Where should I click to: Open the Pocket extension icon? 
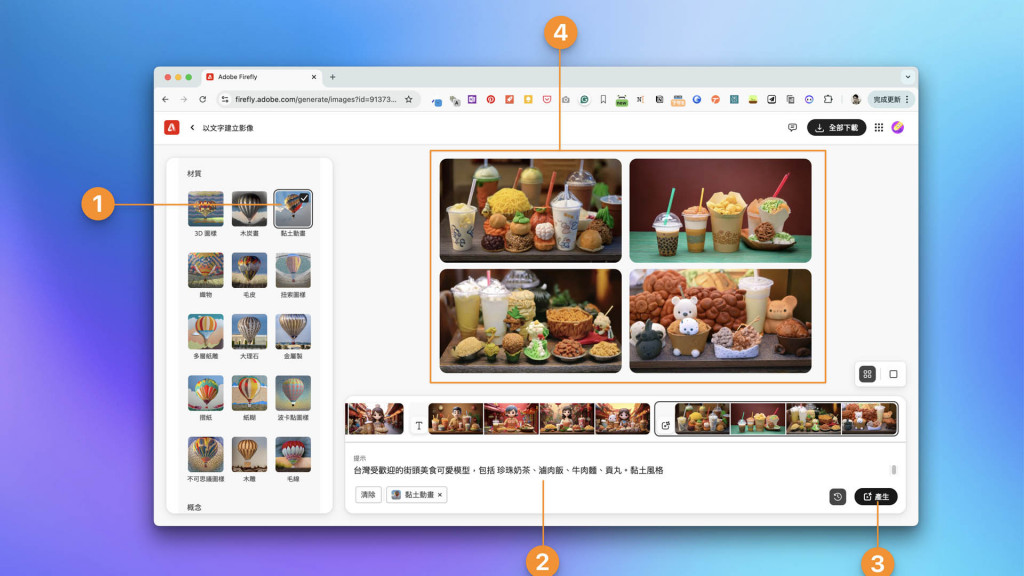click(x=547, y=99)
